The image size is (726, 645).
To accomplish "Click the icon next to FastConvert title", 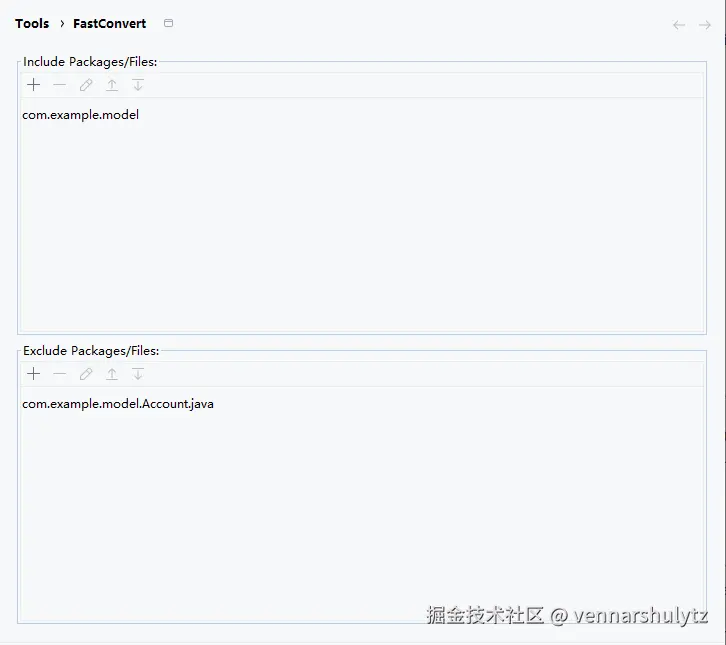I will 169,23.
